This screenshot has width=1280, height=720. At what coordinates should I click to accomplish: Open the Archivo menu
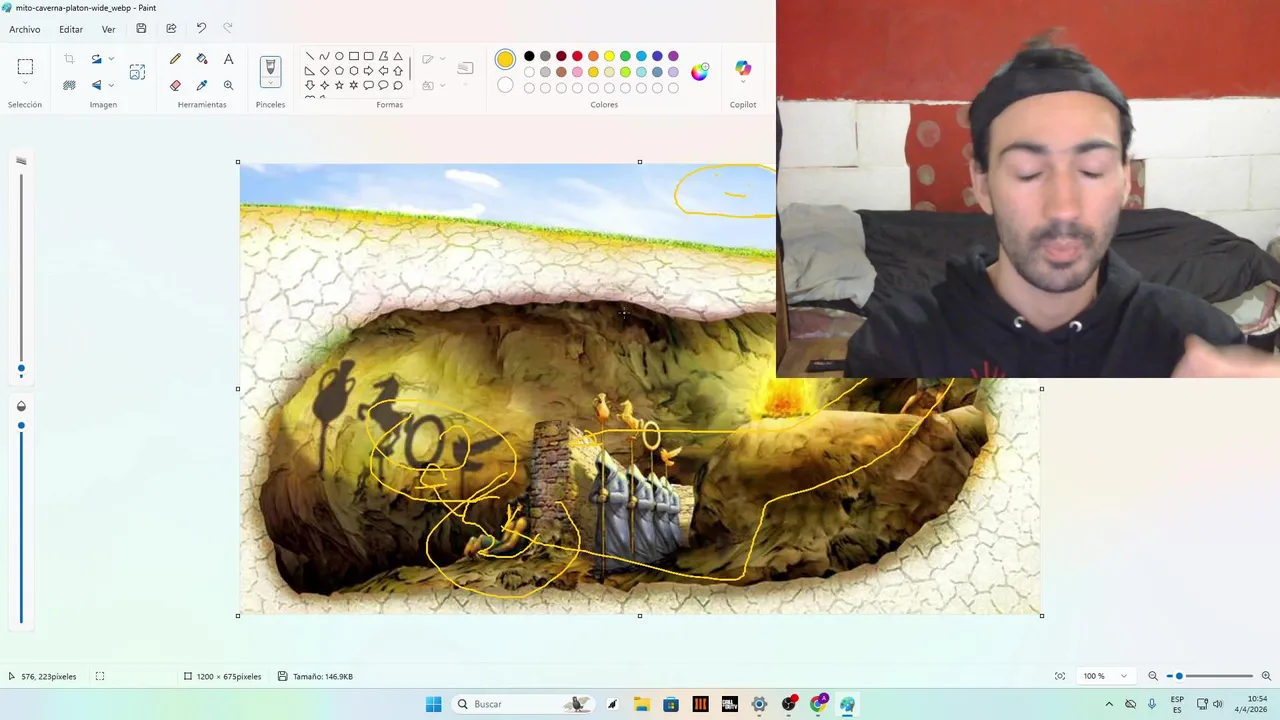(25, 29)
